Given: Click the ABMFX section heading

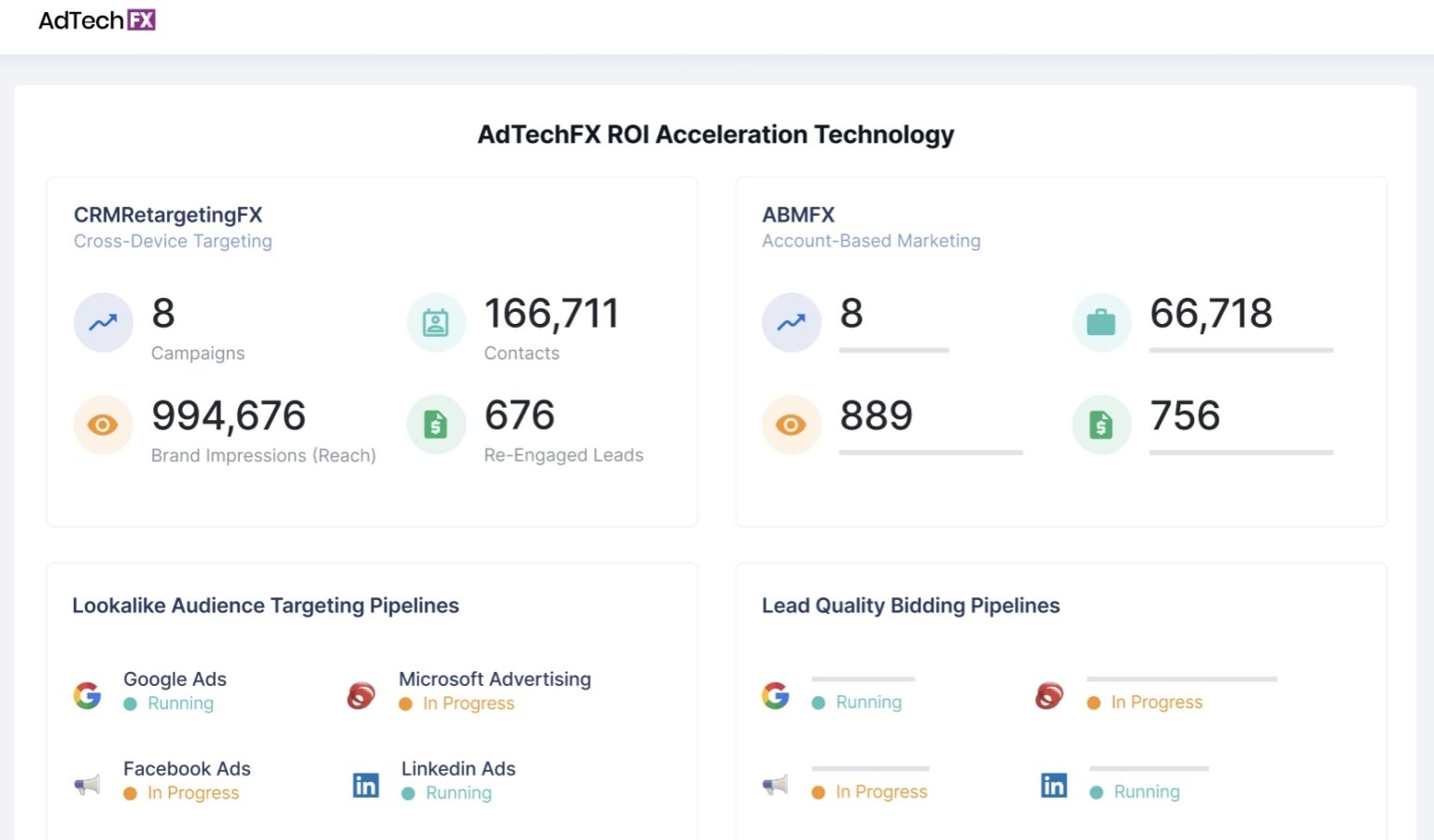Looking at the screenshot, I should point(798,215).
